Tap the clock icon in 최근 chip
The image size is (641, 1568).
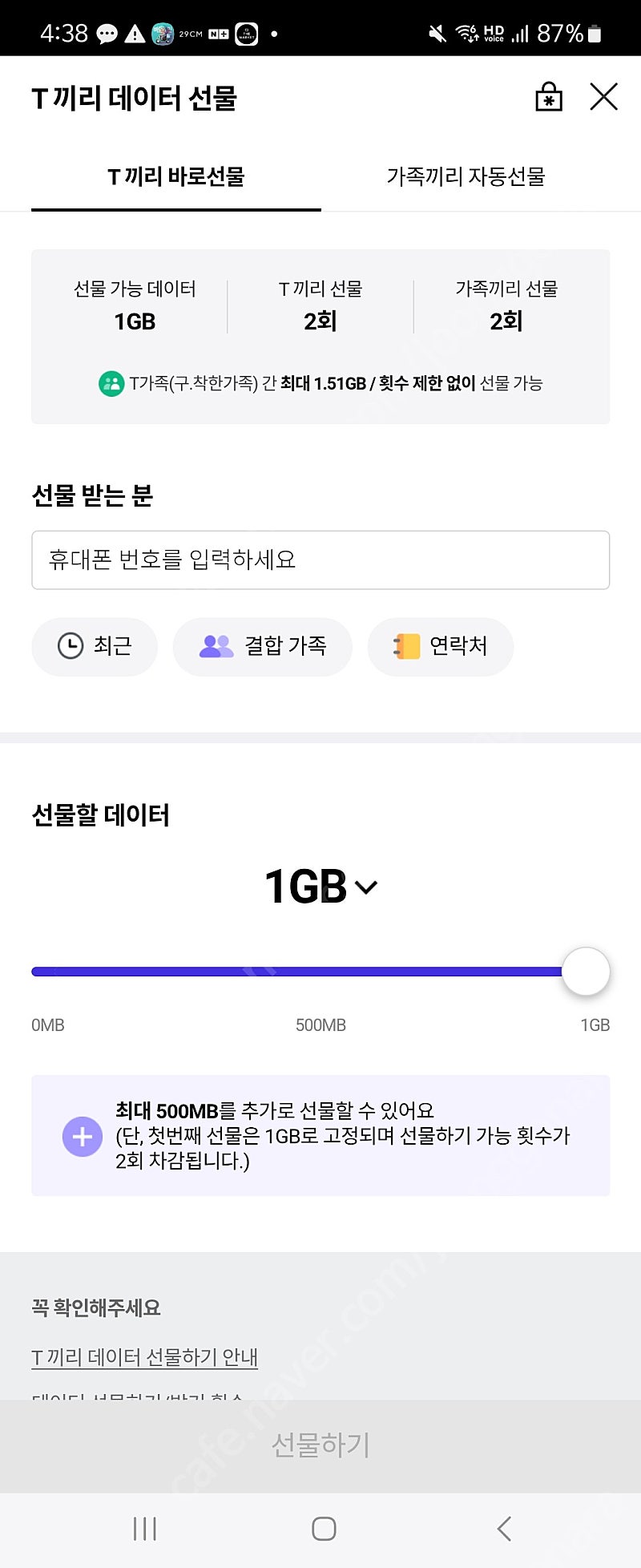pyautogui.click(x=71, y=646)
